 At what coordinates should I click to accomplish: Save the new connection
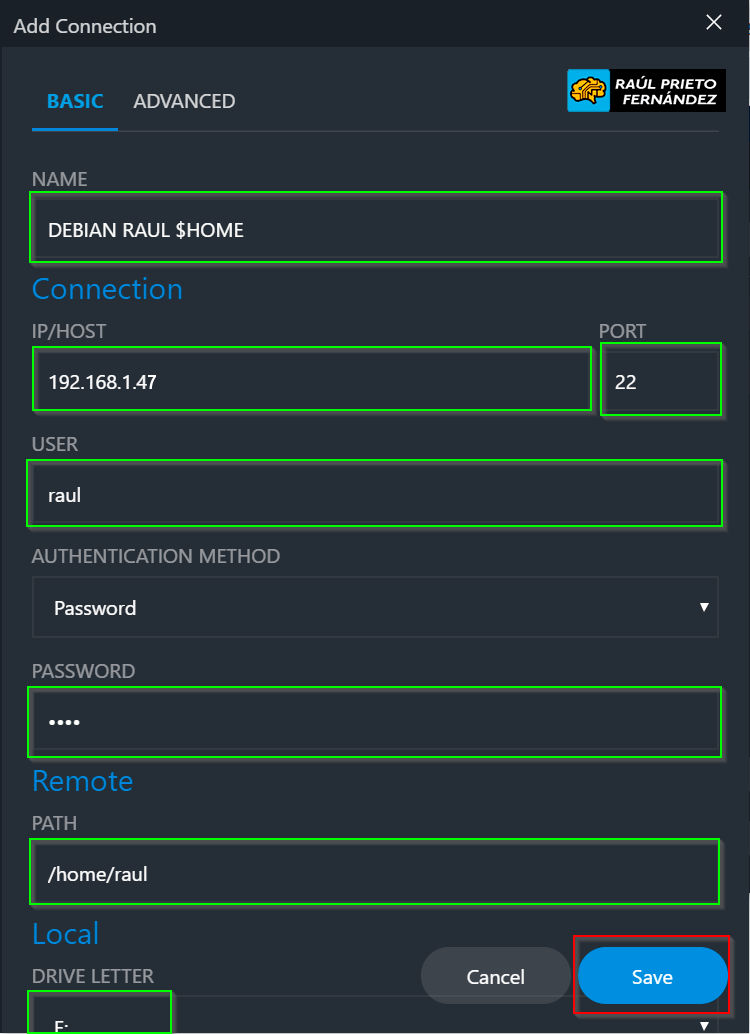[x=652, y=976]
